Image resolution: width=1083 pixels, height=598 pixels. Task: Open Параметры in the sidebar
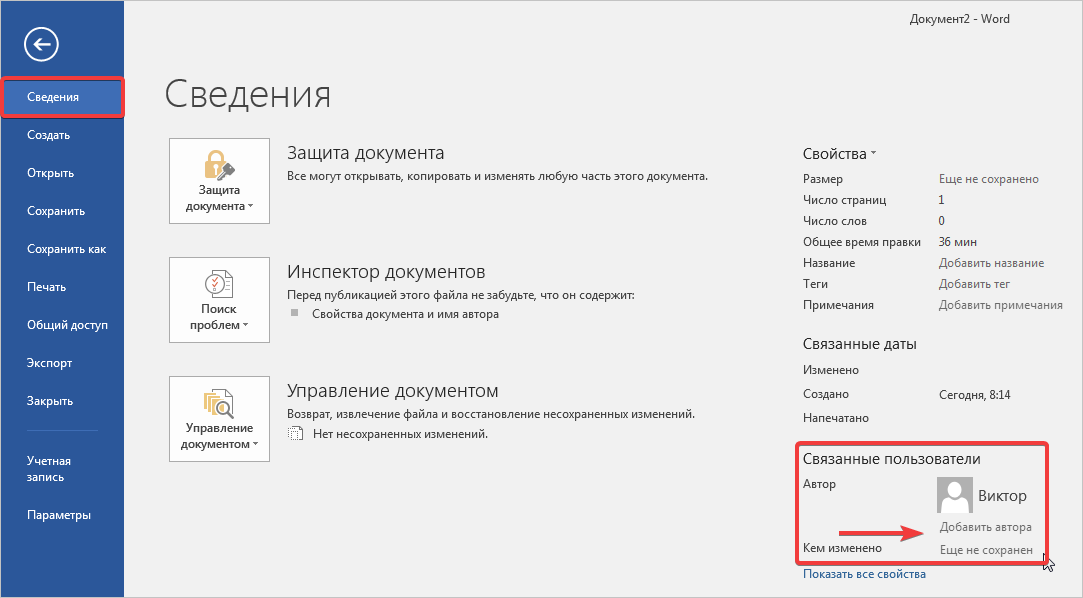tap(59, 515)
